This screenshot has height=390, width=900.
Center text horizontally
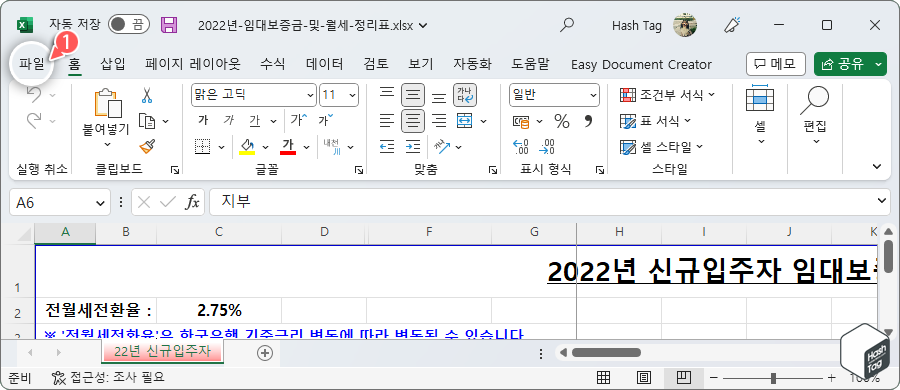413,121
